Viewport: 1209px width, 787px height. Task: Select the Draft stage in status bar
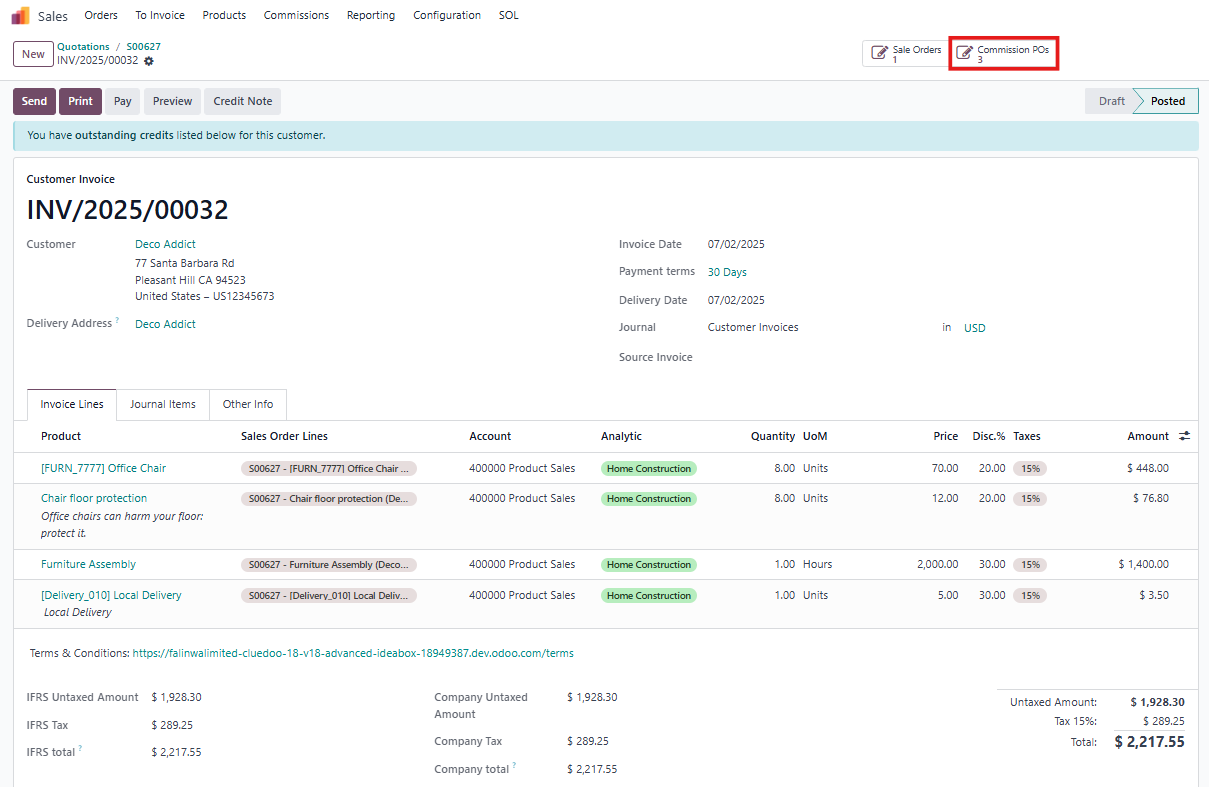point(1111,101)
